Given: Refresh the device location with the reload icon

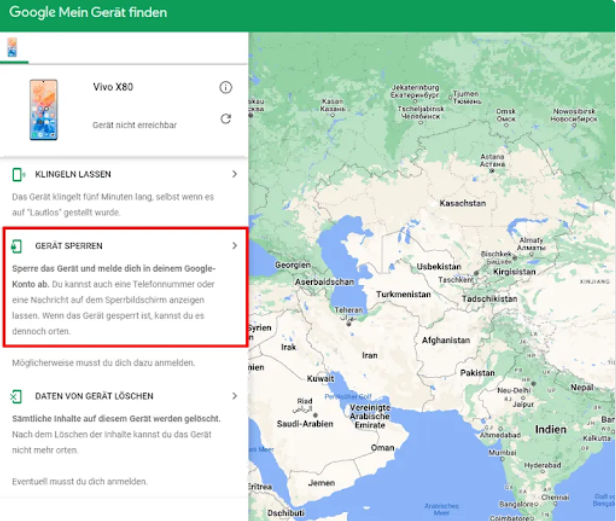Looking at the screenshot, I should tap(226, 119).
